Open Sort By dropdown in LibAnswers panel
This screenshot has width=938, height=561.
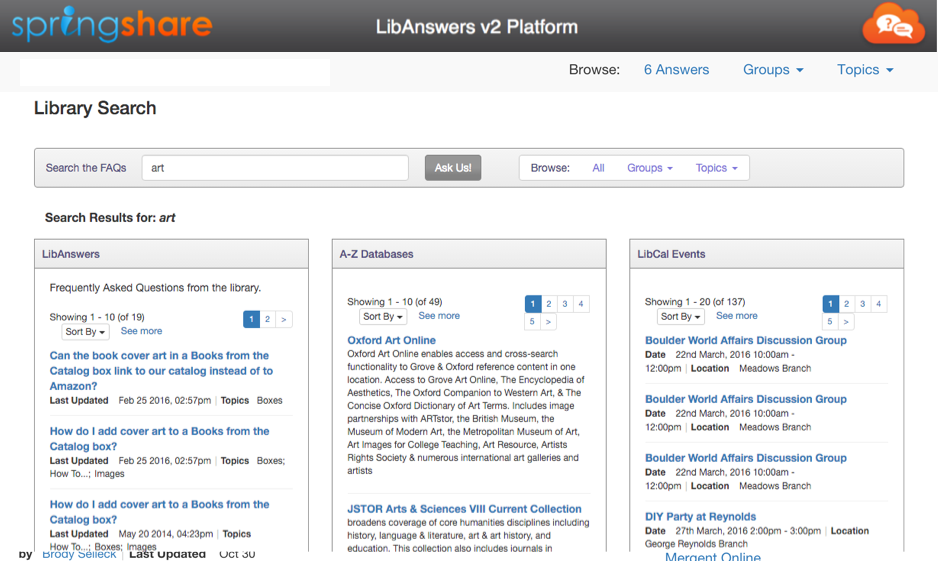coord(85,331)
